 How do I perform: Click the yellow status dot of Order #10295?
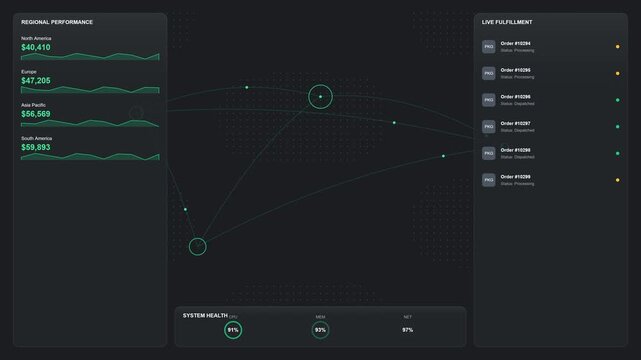(617, 73)
